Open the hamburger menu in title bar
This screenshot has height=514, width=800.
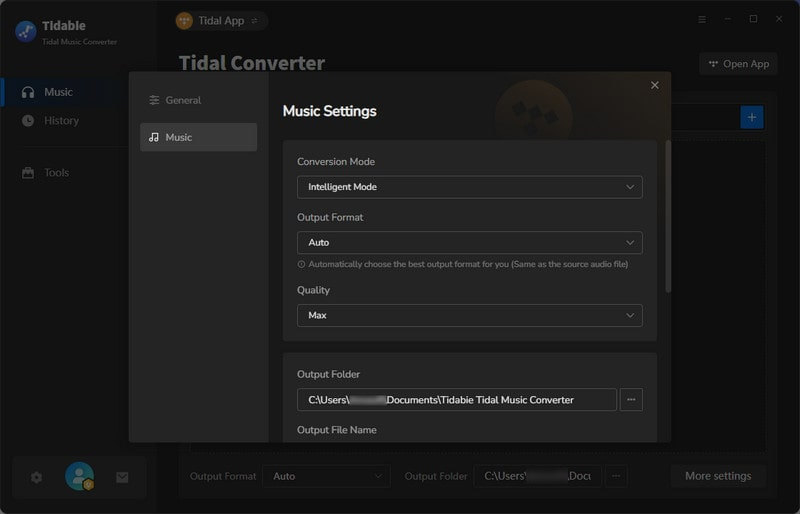point(702,19)
